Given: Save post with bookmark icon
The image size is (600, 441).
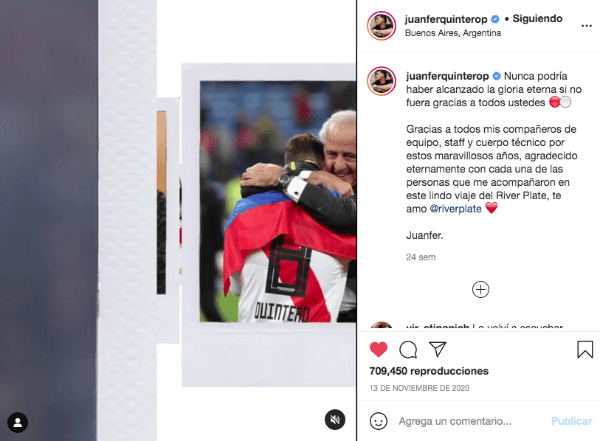Looking at the screenshot, I should click(x=585, y=349).
